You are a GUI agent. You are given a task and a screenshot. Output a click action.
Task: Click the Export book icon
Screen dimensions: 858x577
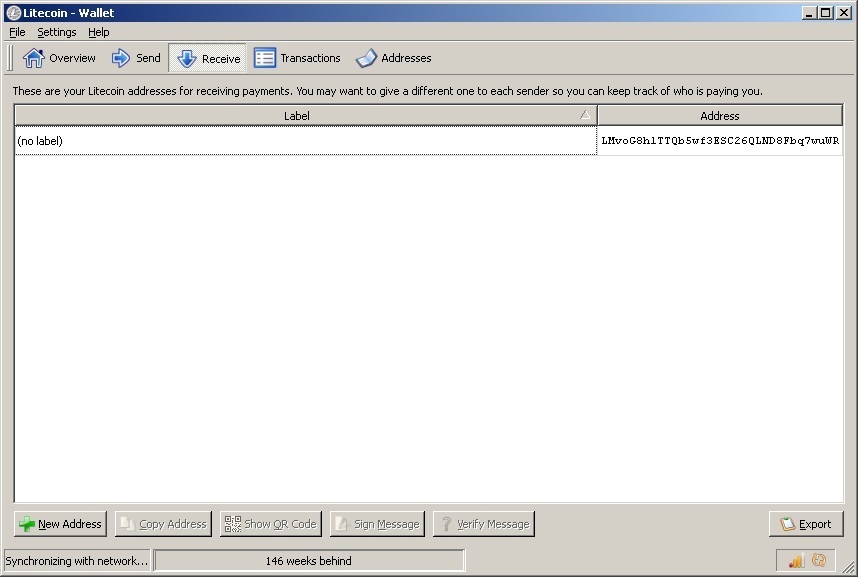pyautogui.click(x=788, y=524)
